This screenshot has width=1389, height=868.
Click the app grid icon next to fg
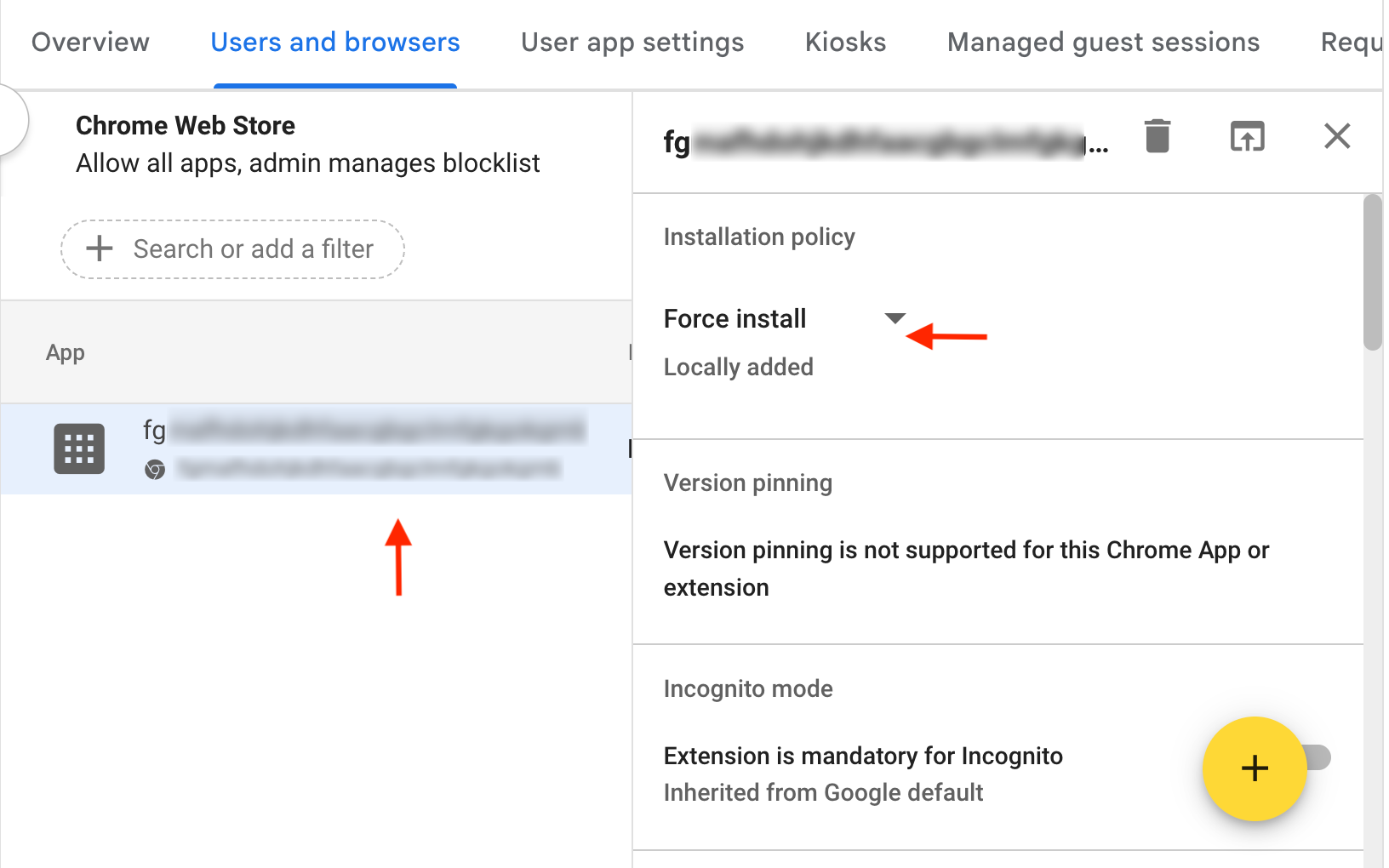78,448
